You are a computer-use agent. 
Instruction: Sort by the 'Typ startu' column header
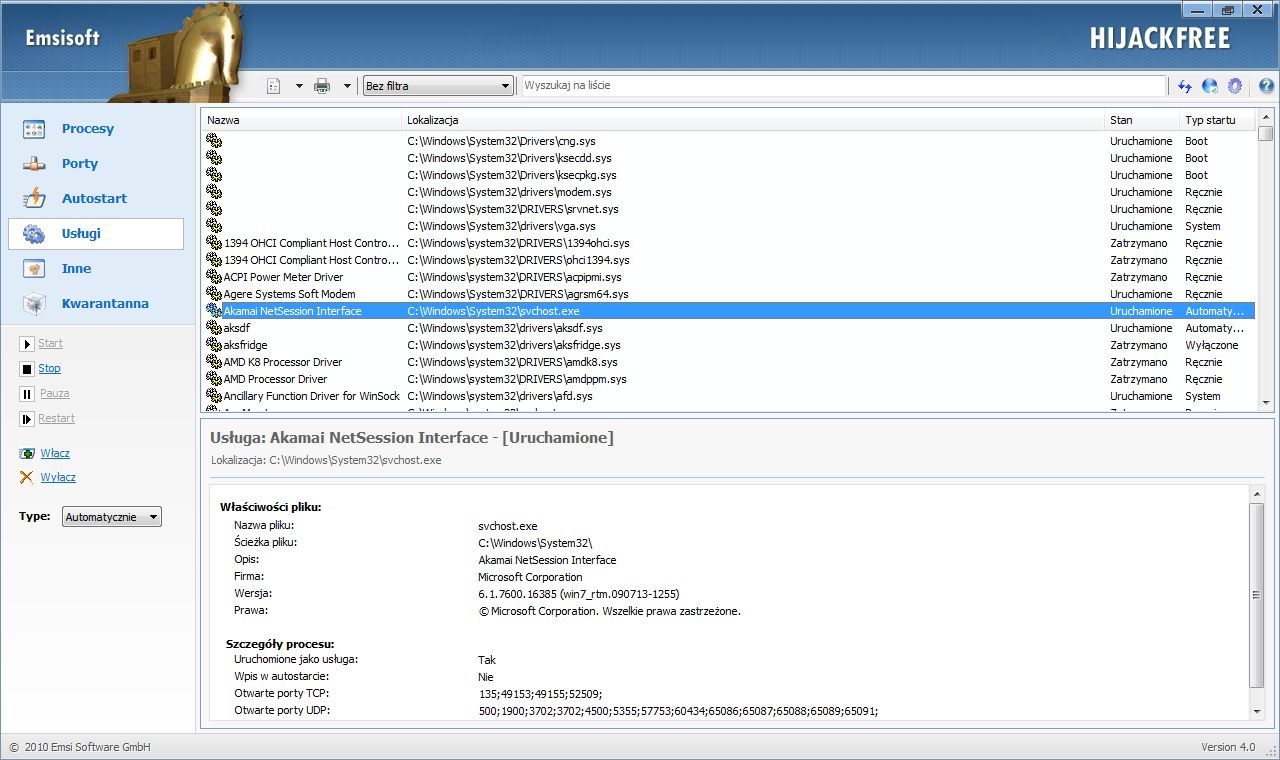(x=1217, y=120)
